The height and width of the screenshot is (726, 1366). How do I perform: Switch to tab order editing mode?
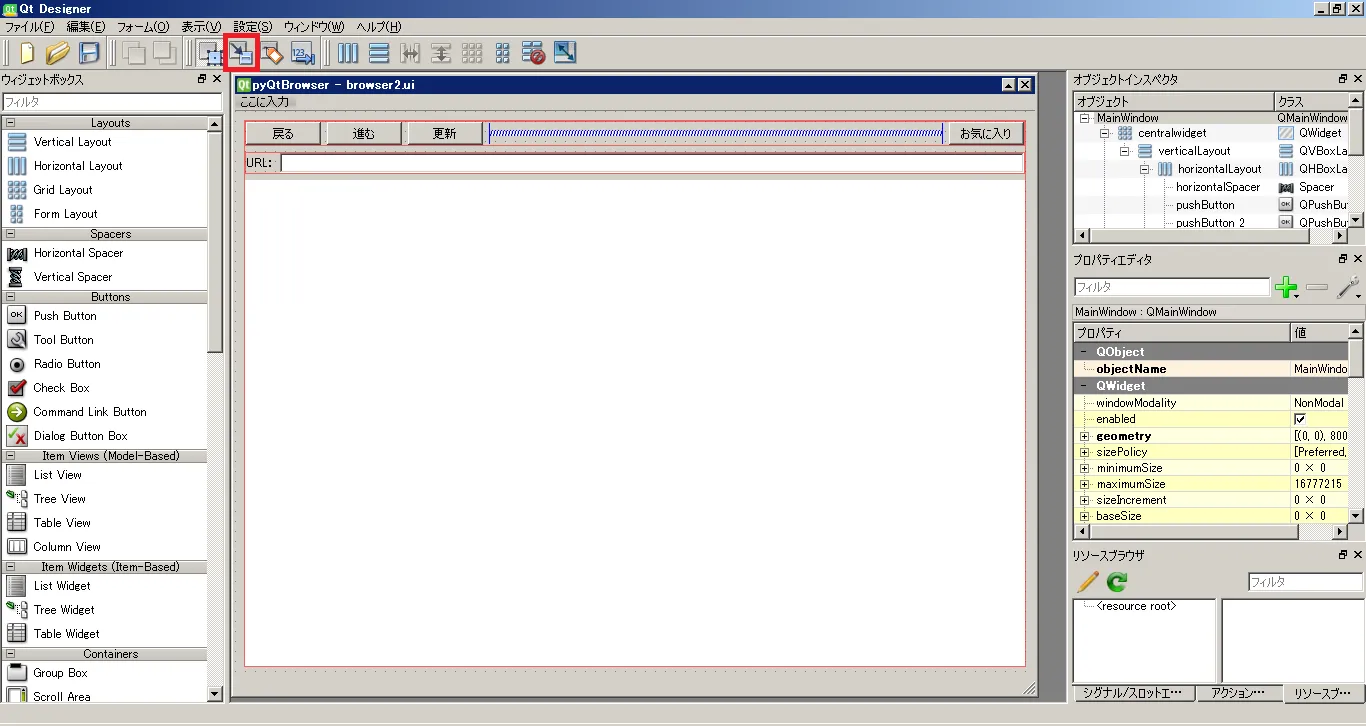pos(303,53)
